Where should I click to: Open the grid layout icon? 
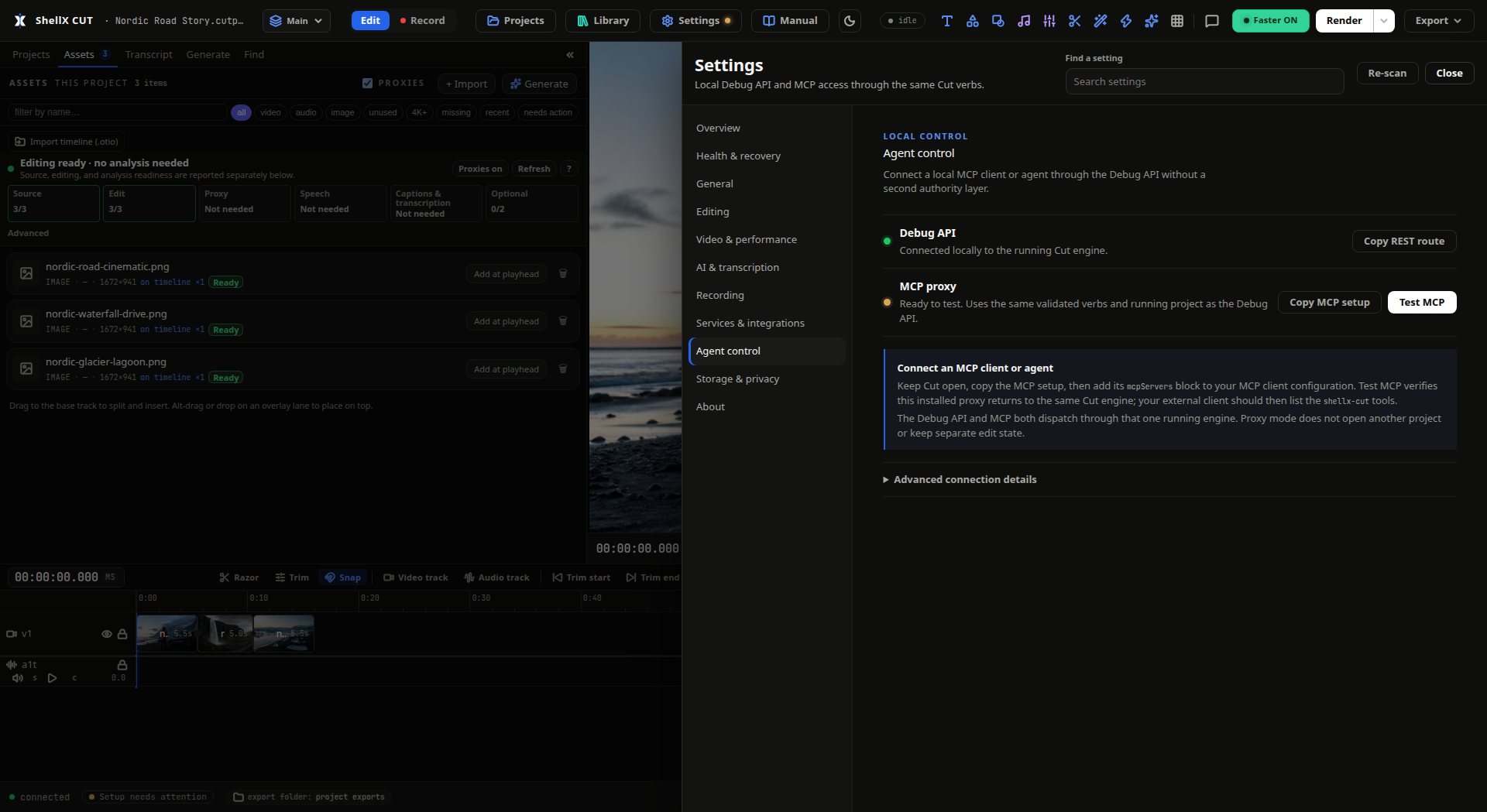1176,21
